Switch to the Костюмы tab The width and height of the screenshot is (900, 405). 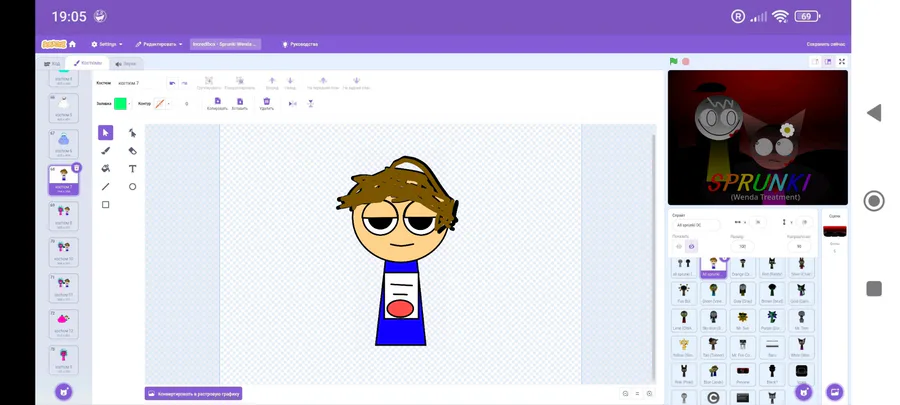(x=88, y=63)
